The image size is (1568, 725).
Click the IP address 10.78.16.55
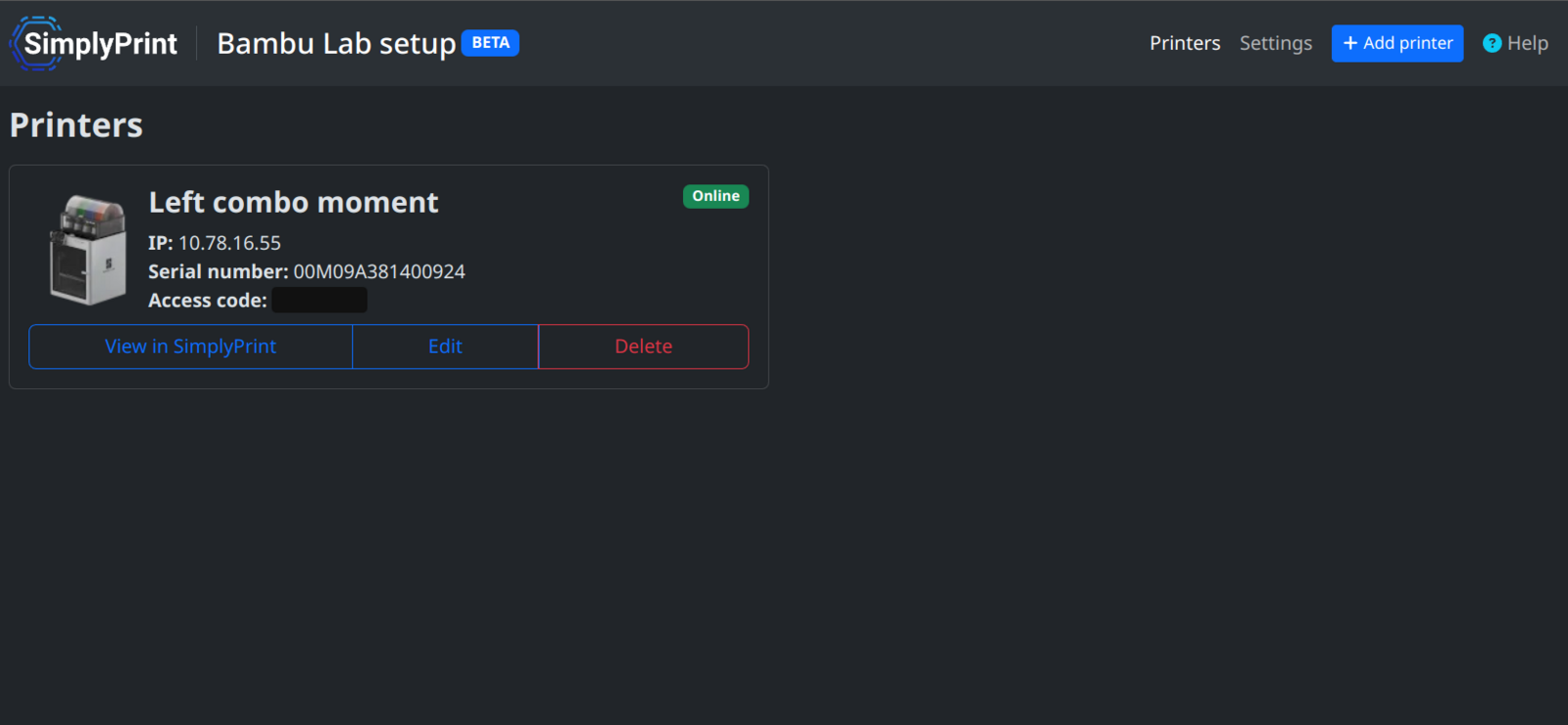tap(229, 243)
